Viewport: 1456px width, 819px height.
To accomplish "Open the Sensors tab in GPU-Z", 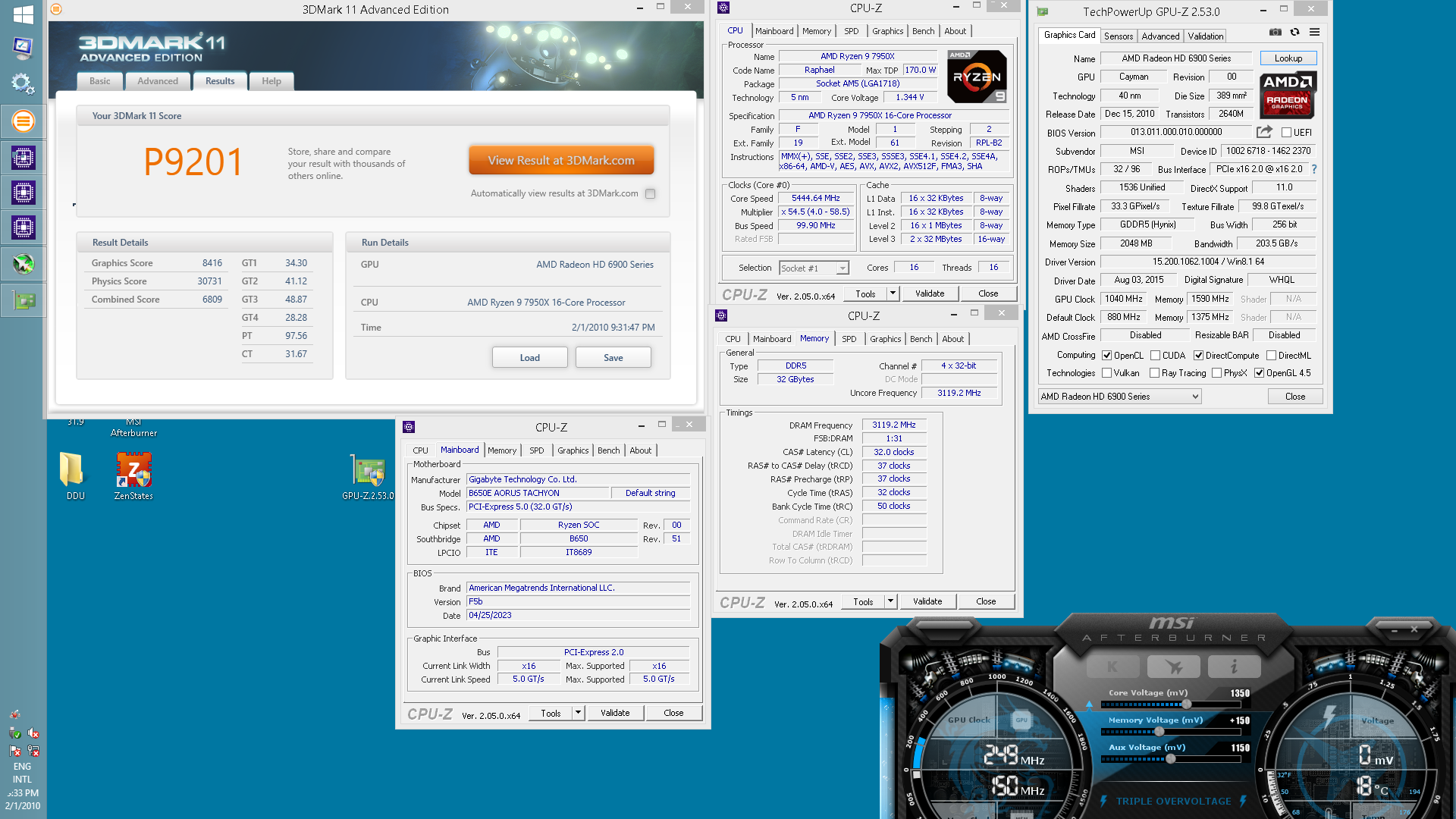I will [1119, 36].
